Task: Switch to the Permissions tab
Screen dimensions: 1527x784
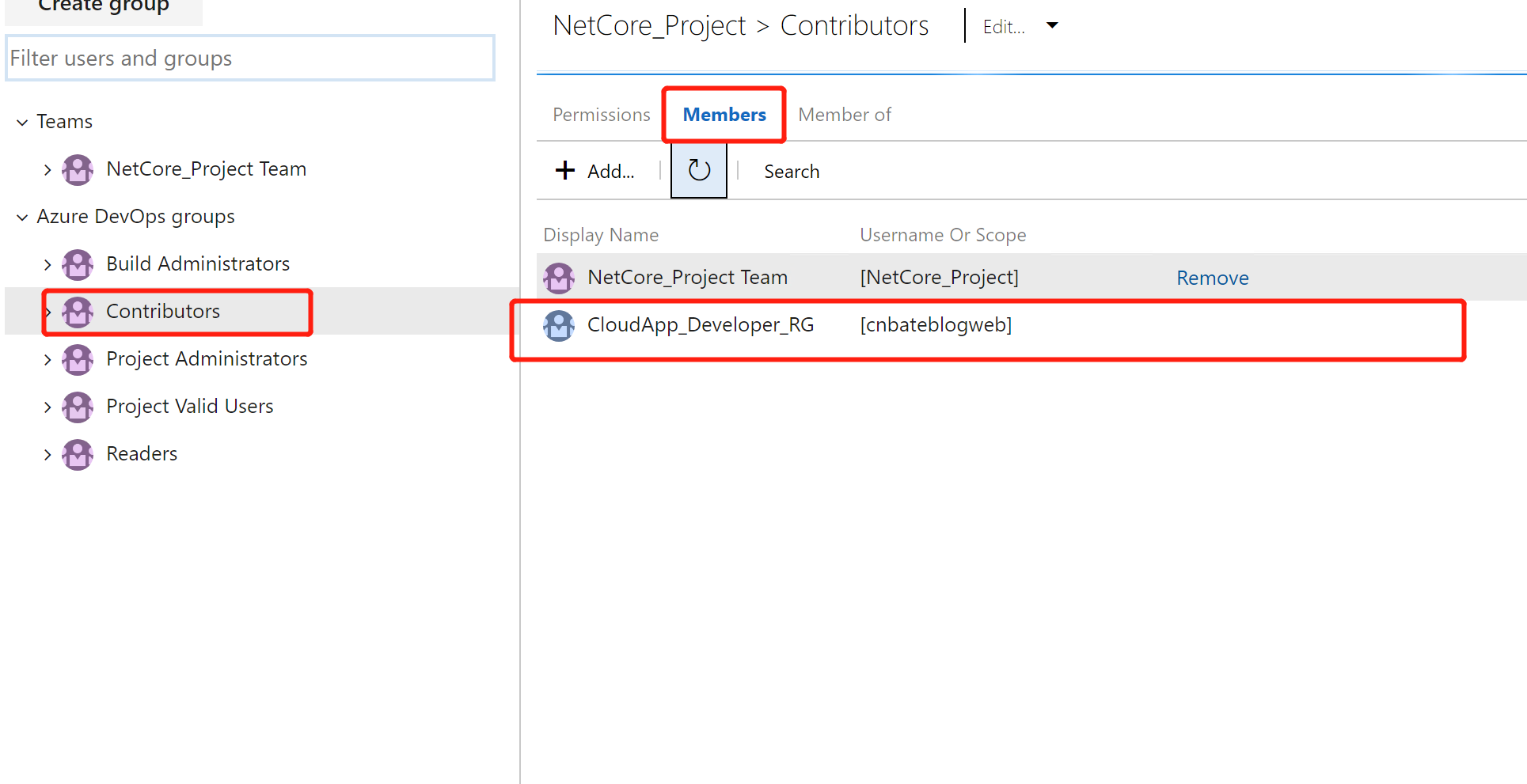Action: (602, 115)
